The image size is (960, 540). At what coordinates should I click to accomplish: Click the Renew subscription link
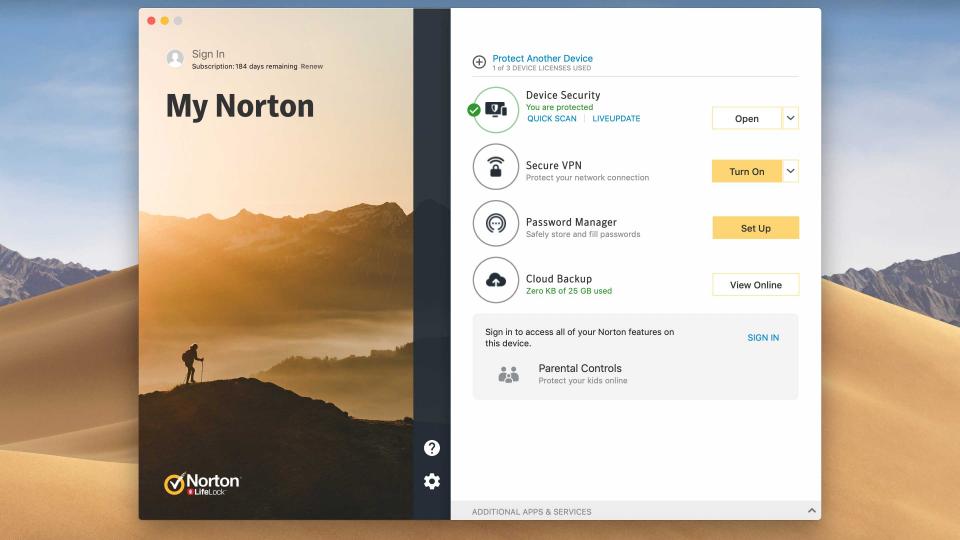(312, 66)
